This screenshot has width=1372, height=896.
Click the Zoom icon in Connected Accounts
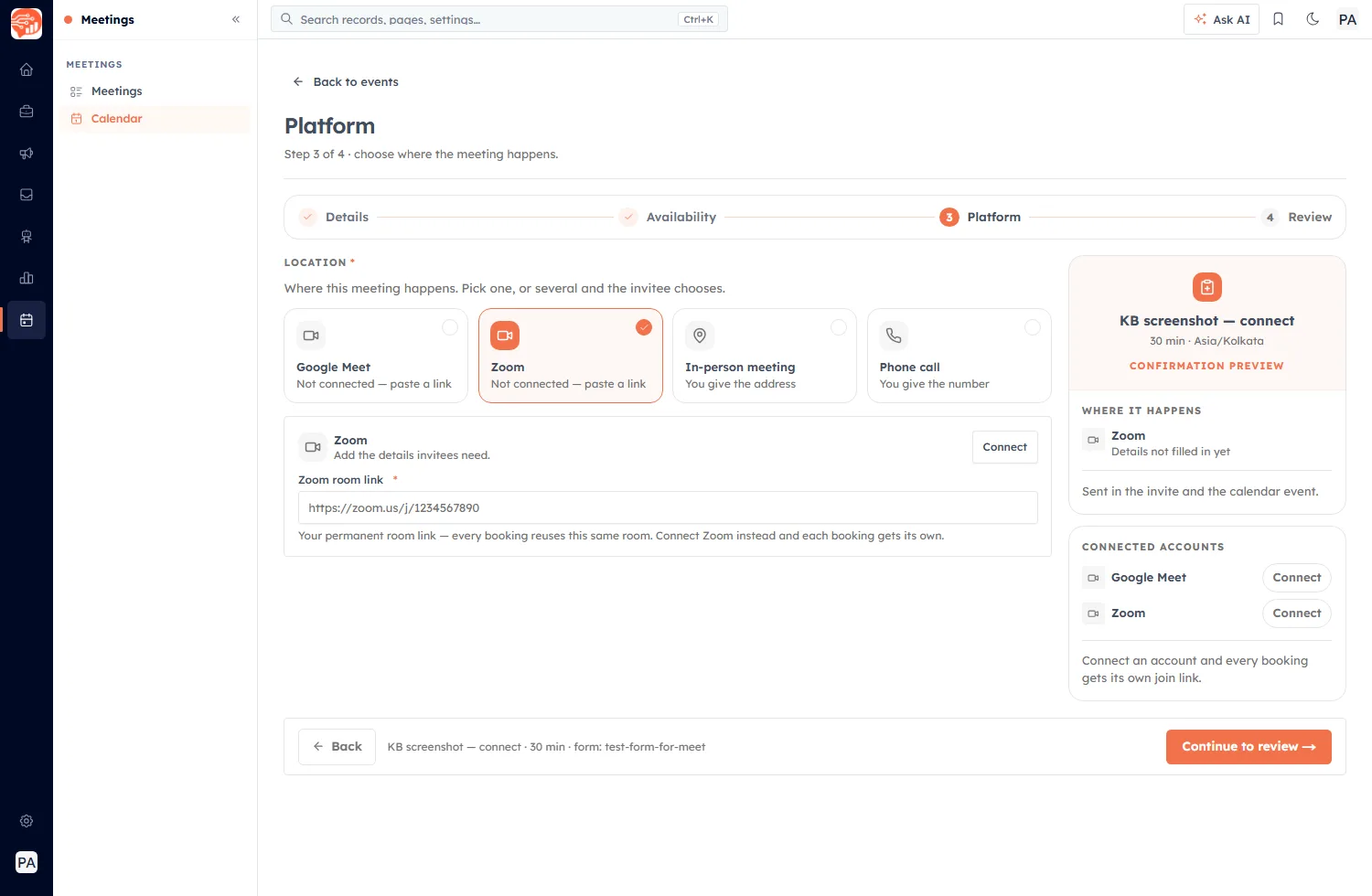(x=1093, y=613)
